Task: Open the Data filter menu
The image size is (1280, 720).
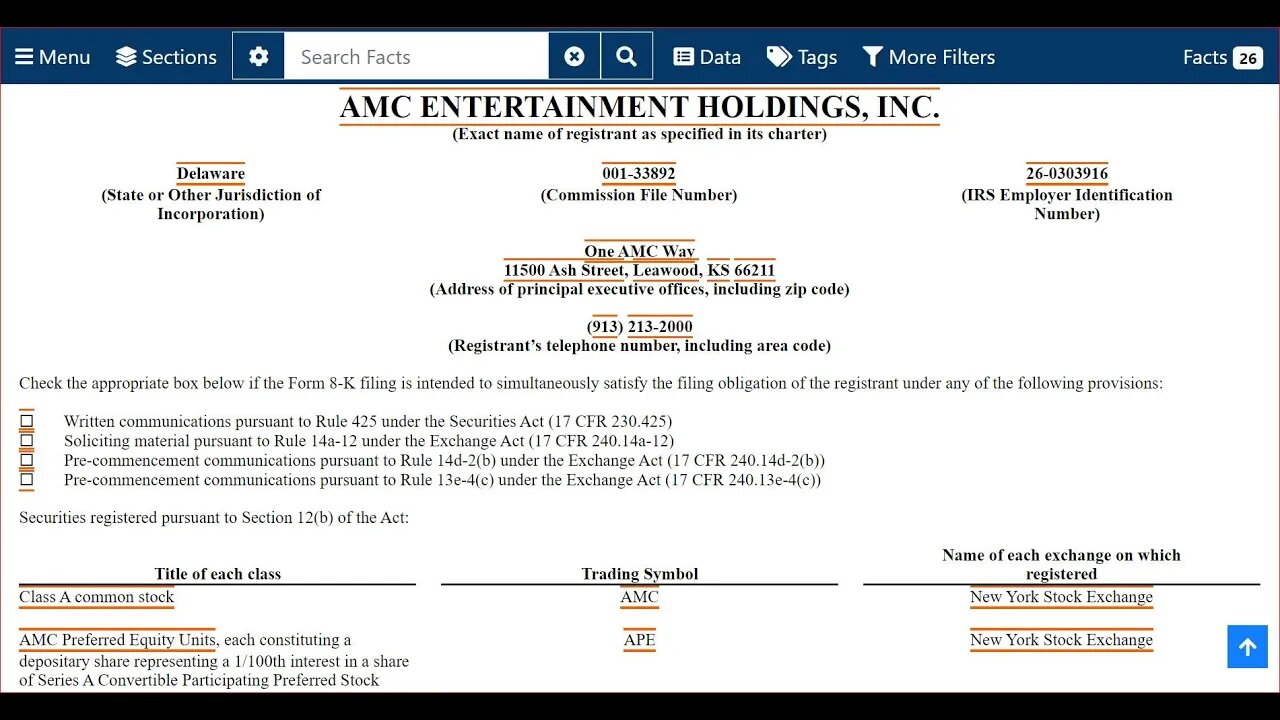Action: pos(707,57)
